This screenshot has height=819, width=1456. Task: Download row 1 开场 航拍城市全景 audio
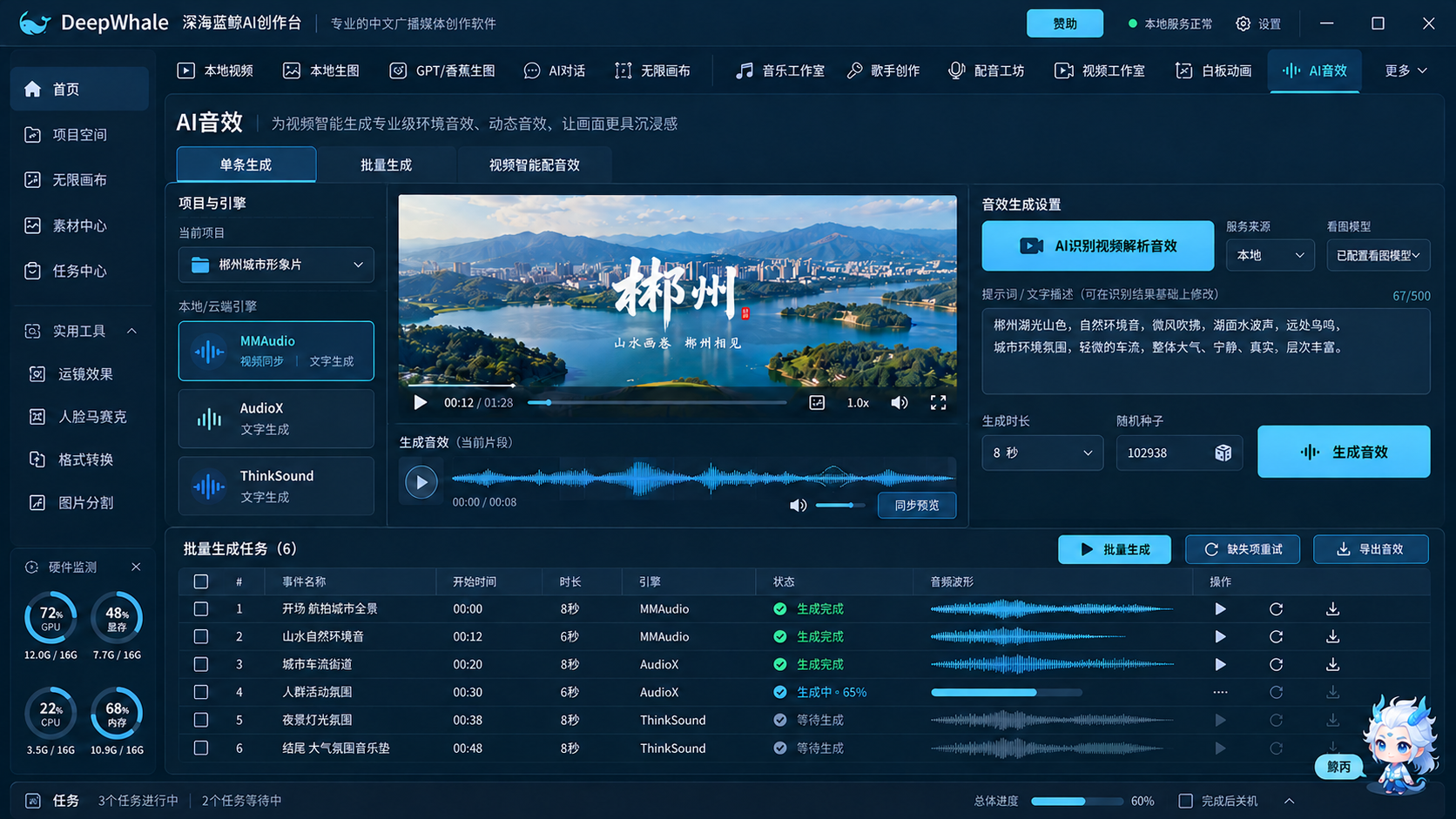pos(1332,609)
